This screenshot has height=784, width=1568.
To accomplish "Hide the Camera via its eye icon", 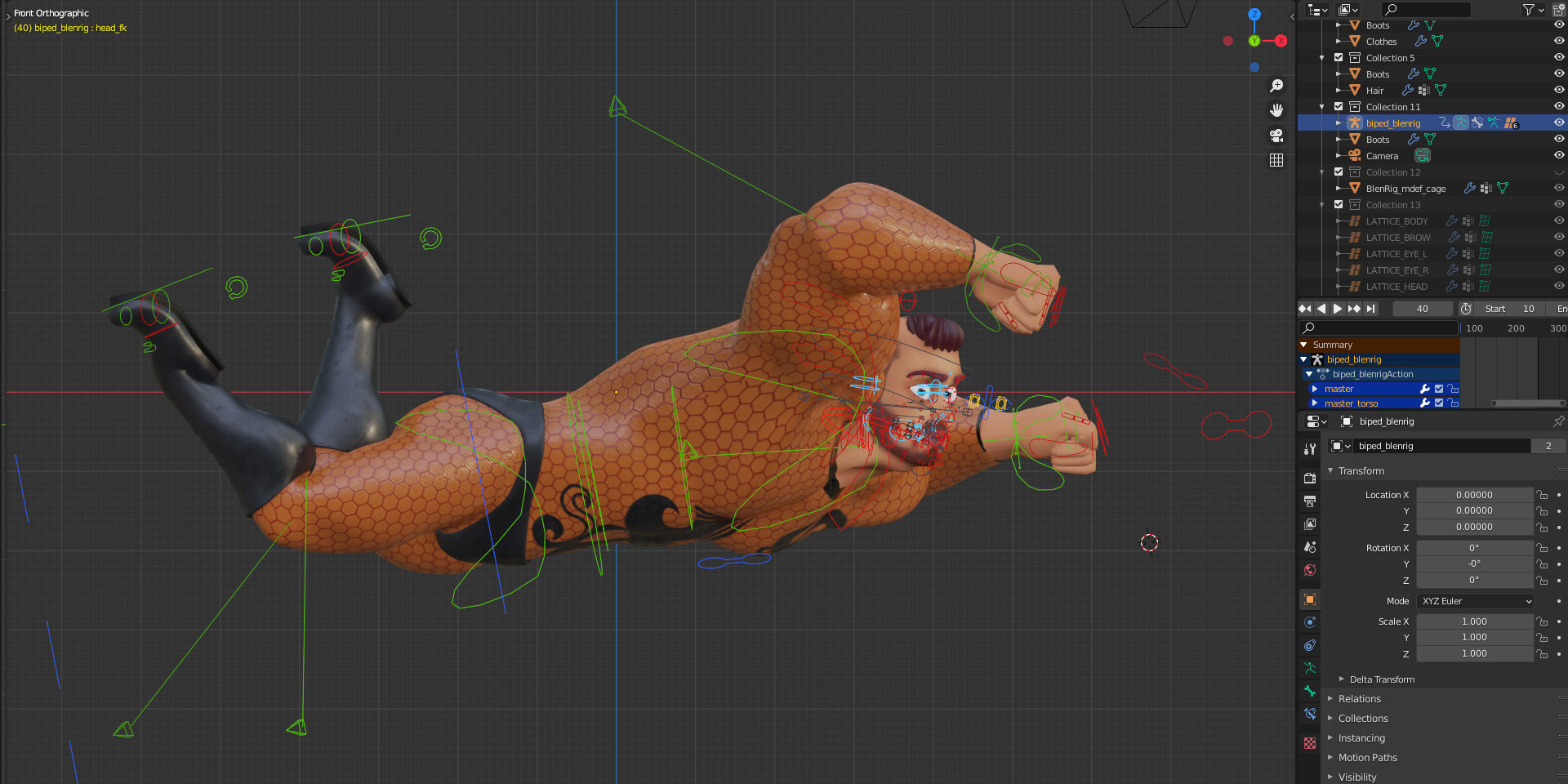I will [1558, 155].
